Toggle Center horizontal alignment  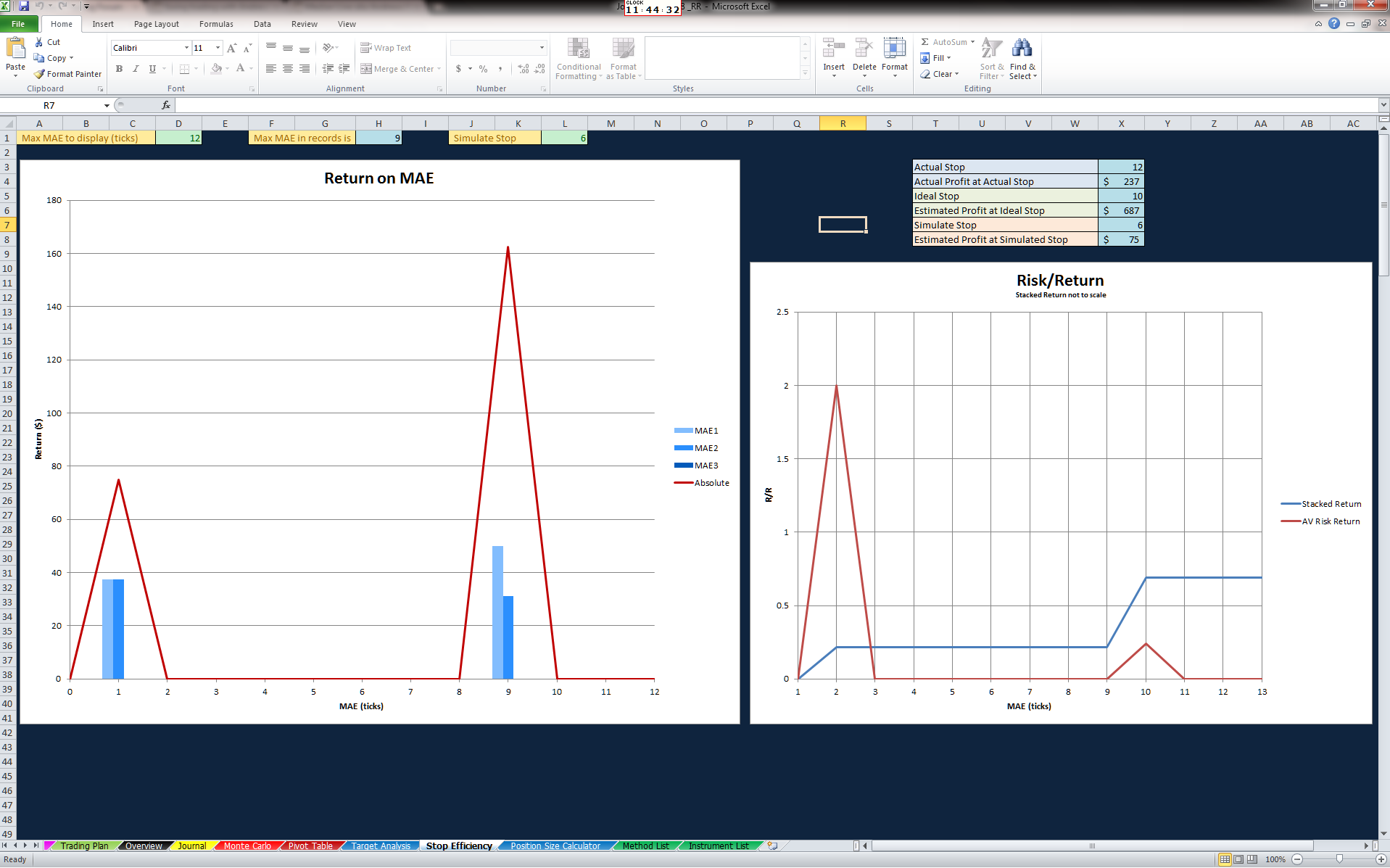click(x=288, y=69)
